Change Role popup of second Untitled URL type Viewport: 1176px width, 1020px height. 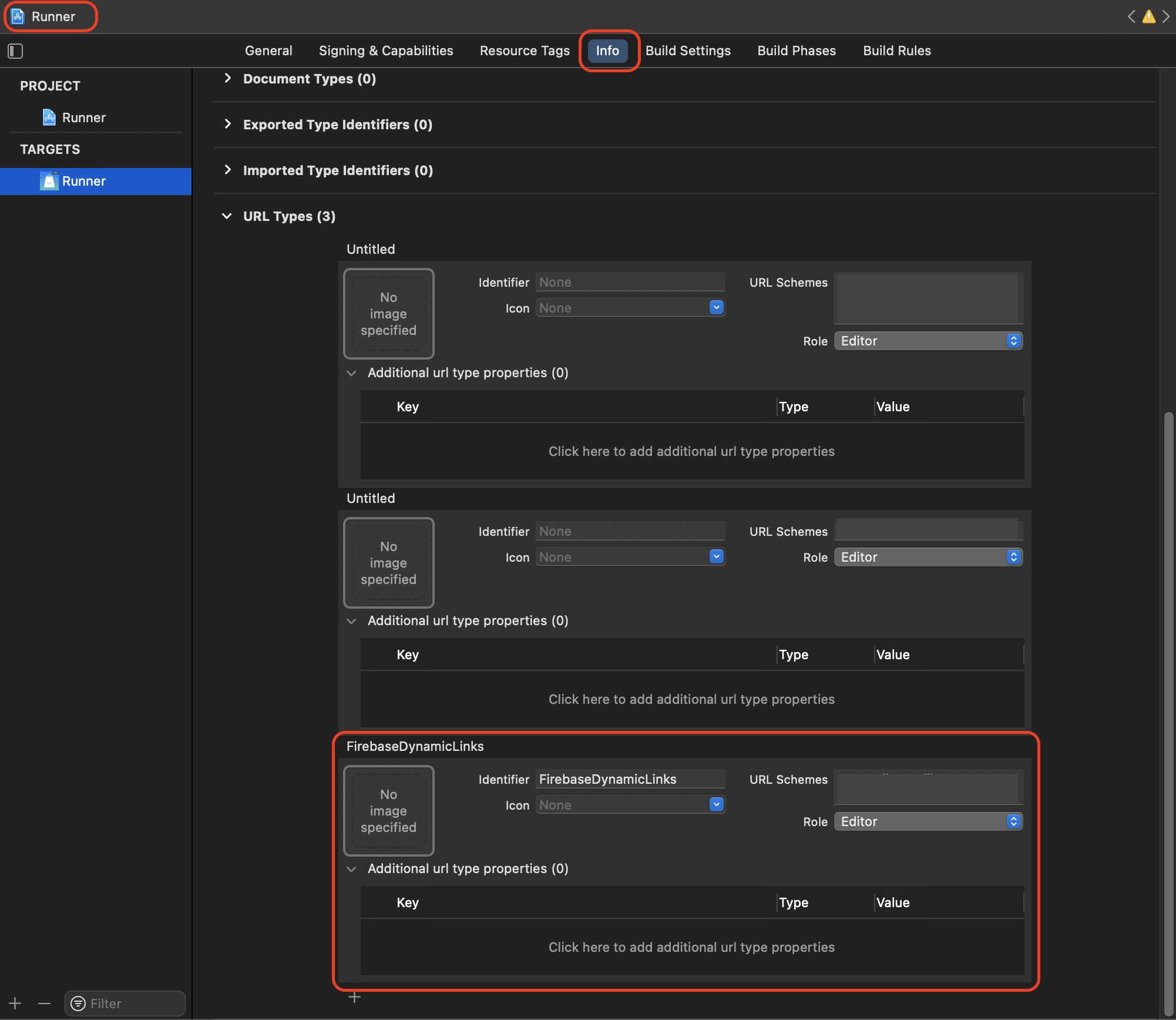click(x=928, y=557)
